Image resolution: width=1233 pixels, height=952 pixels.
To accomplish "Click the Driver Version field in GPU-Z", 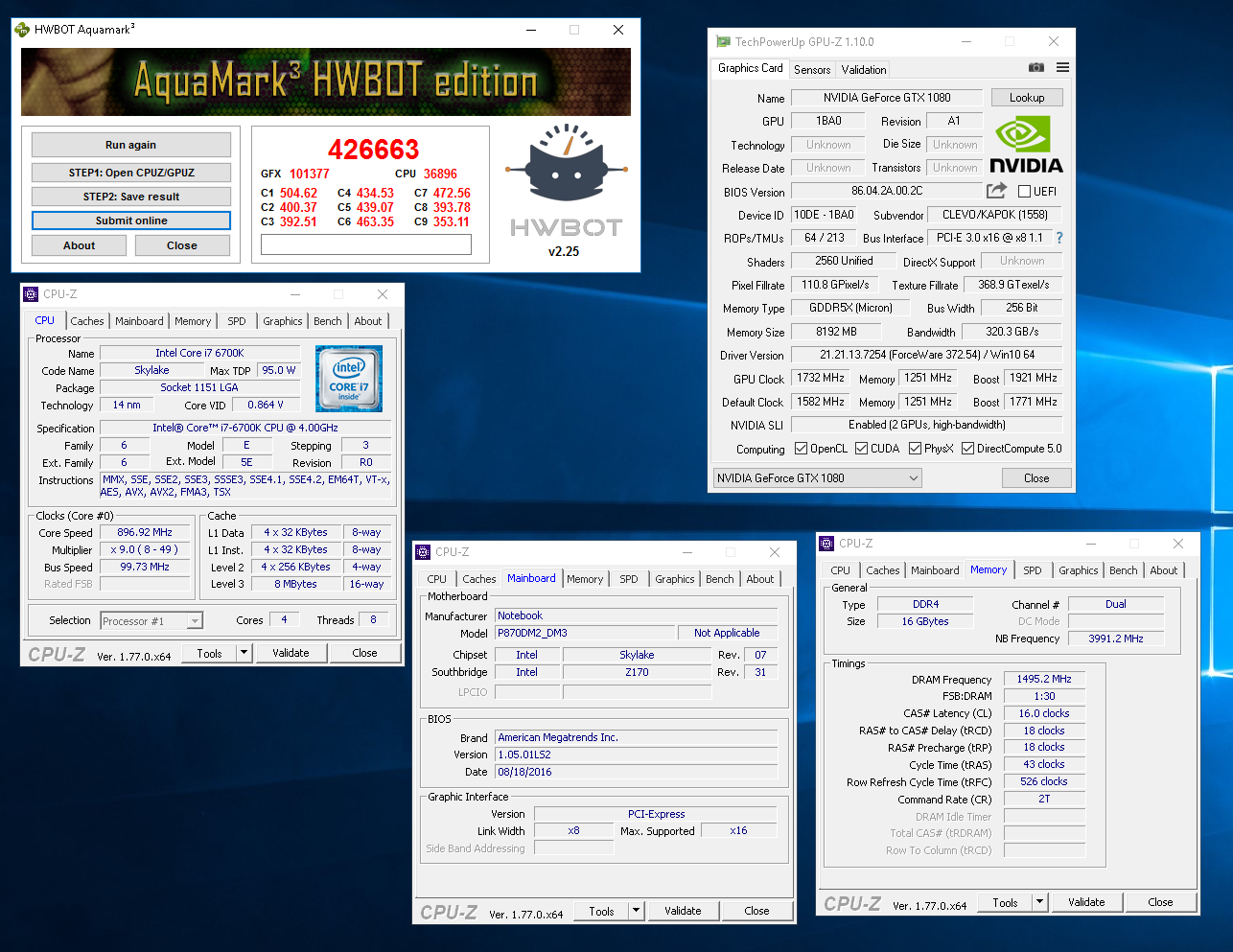I will coord(927,355).
